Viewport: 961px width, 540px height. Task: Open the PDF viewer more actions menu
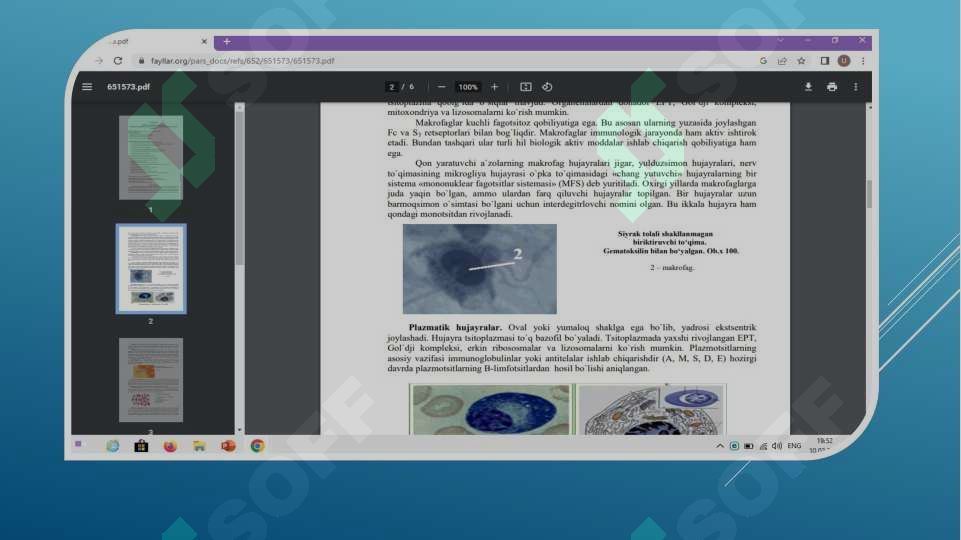(856, 87)
